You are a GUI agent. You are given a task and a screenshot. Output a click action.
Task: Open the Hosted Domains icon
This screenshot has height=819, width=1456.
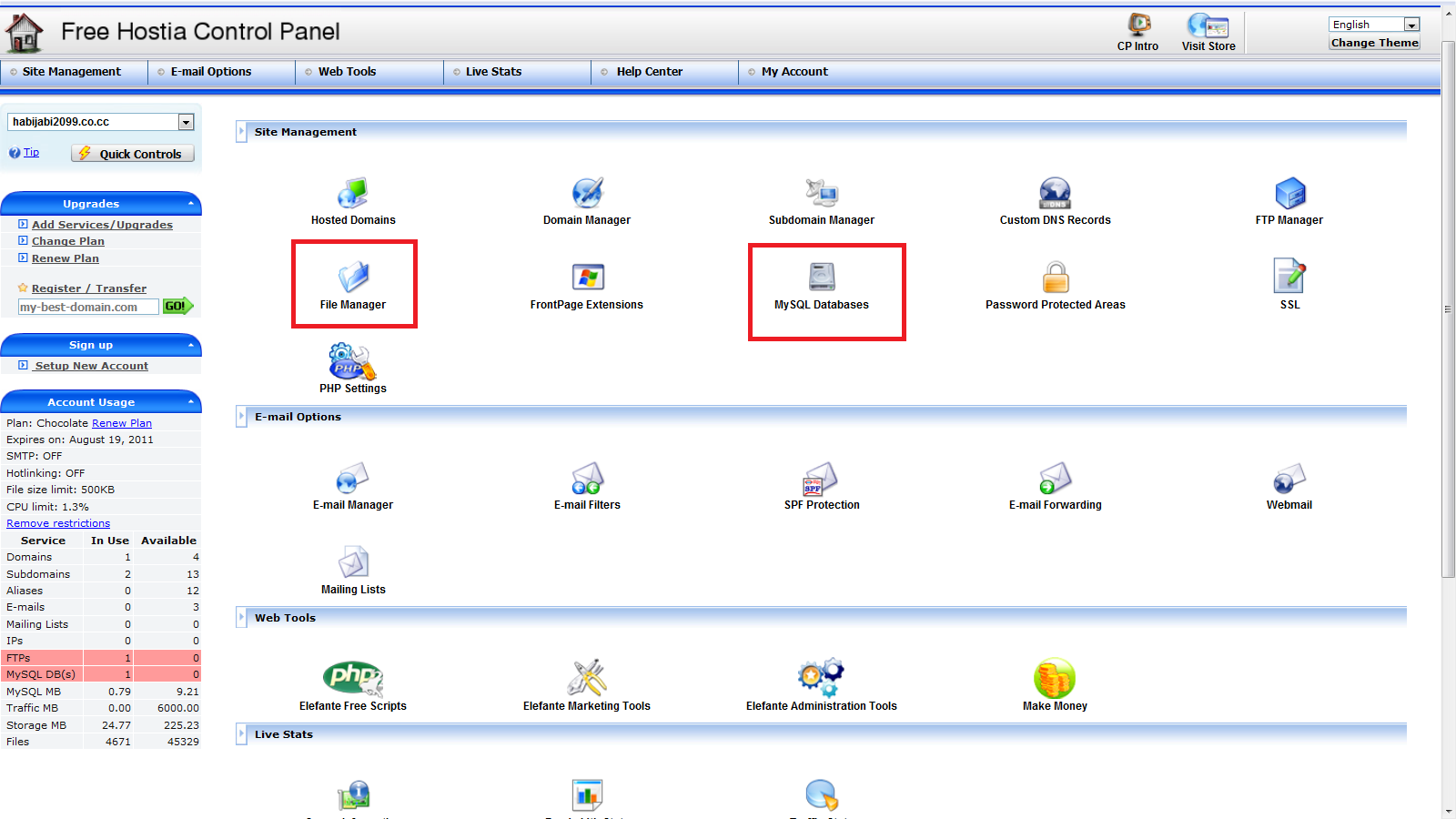tap(353, 193)
